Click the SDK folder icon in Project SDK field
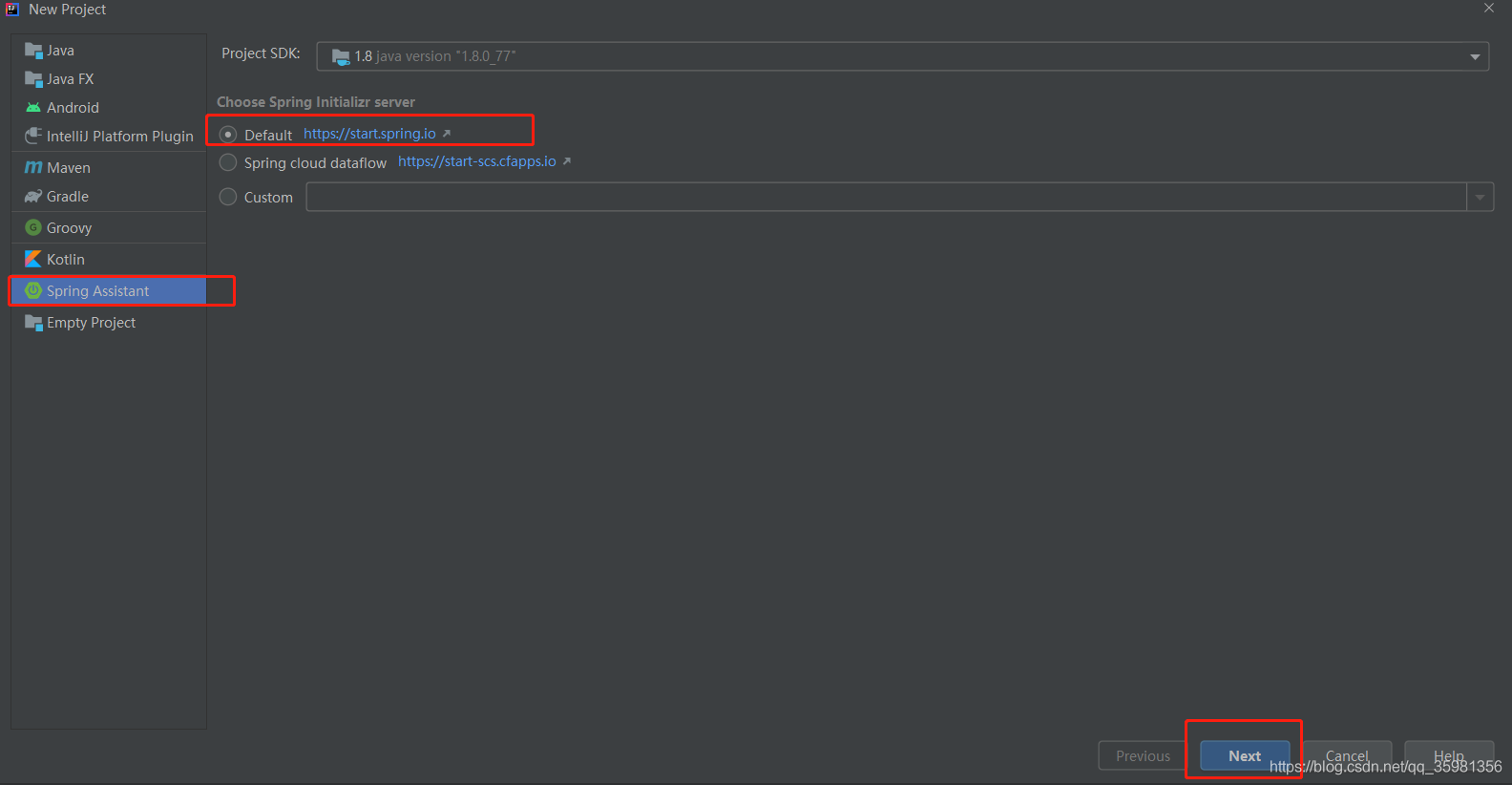 click(x=341, y=57)
